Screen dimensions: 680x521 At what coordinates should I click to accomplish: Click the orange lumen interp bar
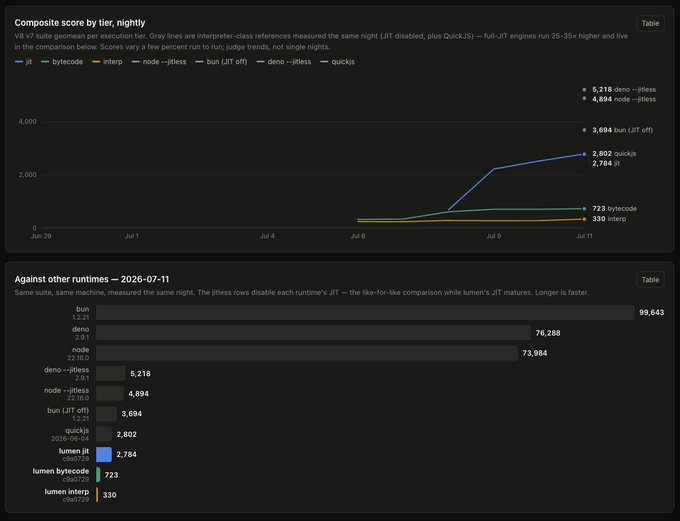click(97, 495)
